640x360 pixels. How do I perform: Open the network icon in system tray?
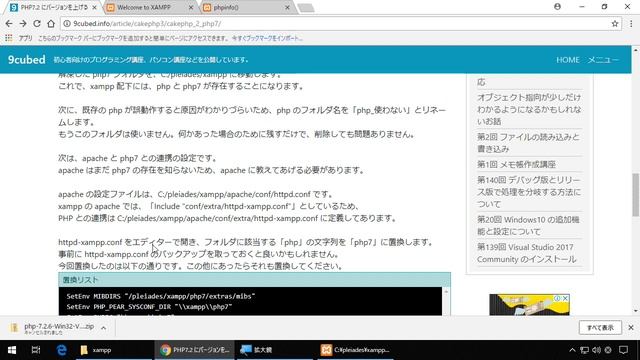584,350
